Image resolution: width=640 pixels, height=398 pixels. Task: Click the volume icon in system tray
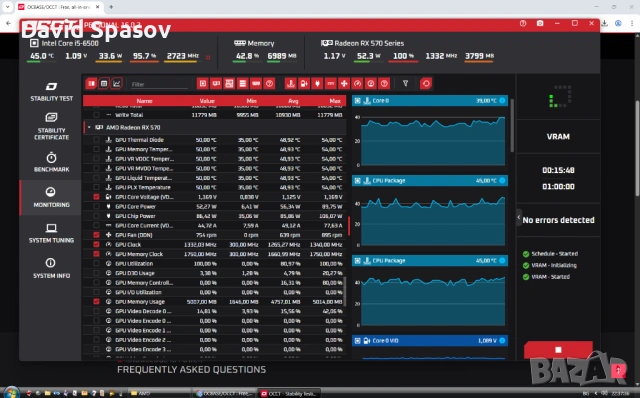[604, 393]
